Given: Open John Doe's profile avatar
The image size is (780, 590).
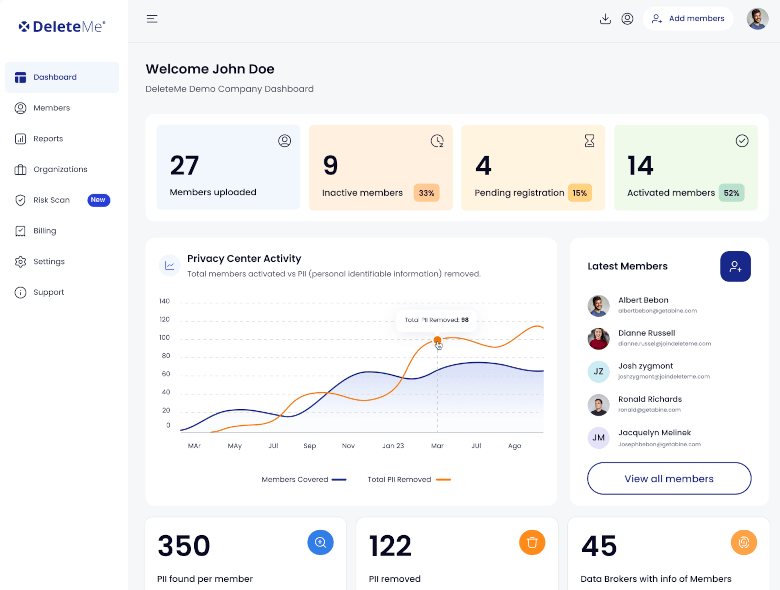Looking at the screenshot, I should click(757, 19).
